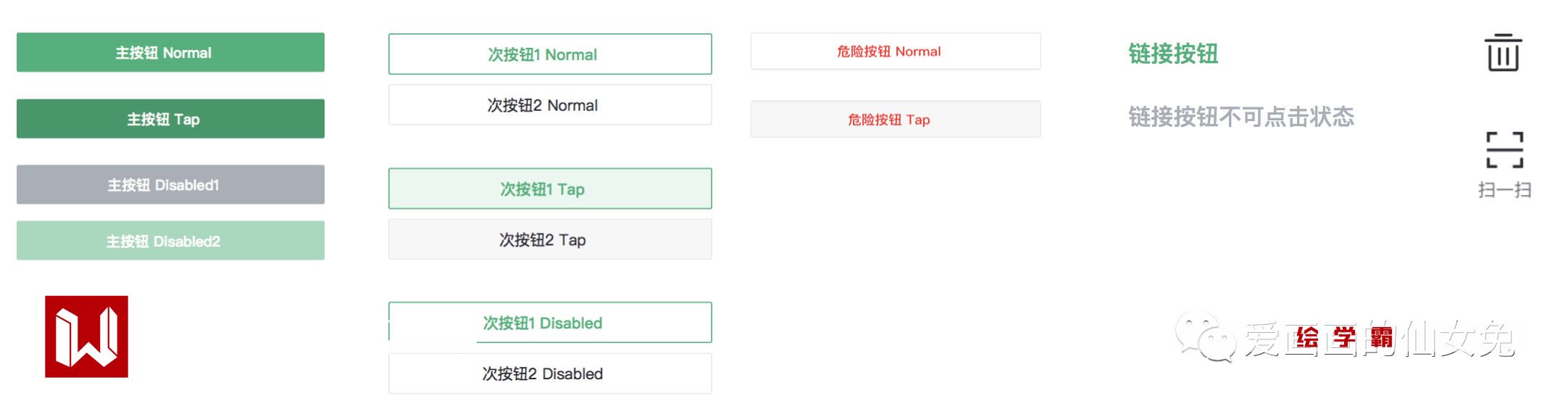Click the 次按钮1 Tap button

(550, 189)
